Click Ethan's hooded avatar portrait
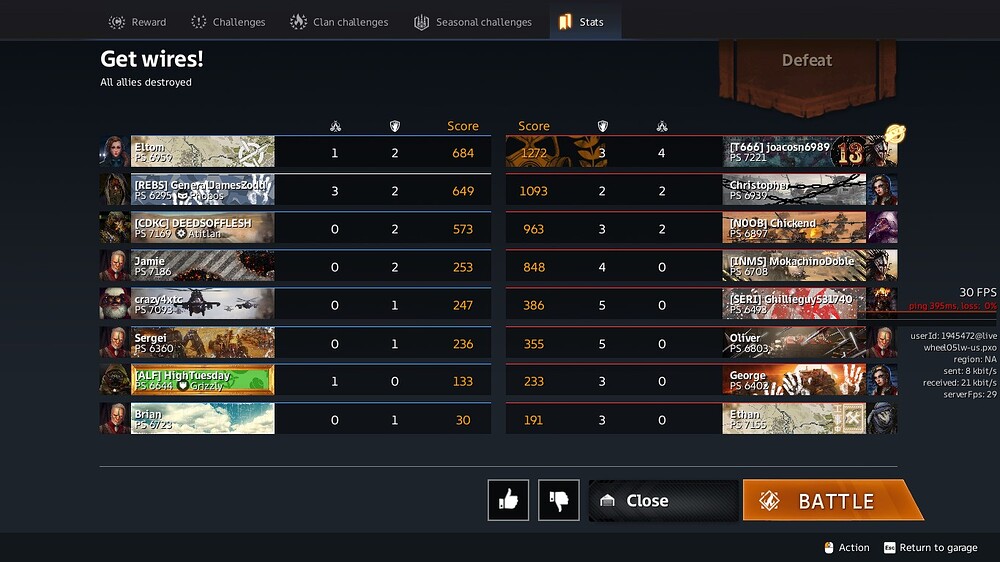1000x562 pixels. point(882,418)
